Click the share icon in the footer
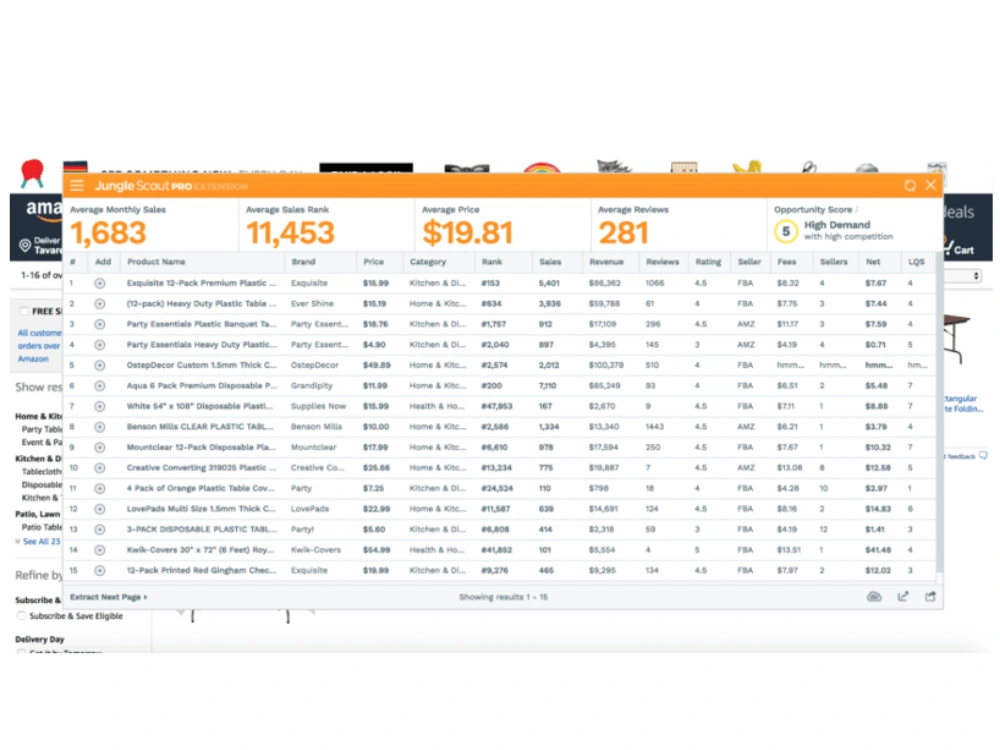This screenshot has height=750, width=1000. coord(930,597)
